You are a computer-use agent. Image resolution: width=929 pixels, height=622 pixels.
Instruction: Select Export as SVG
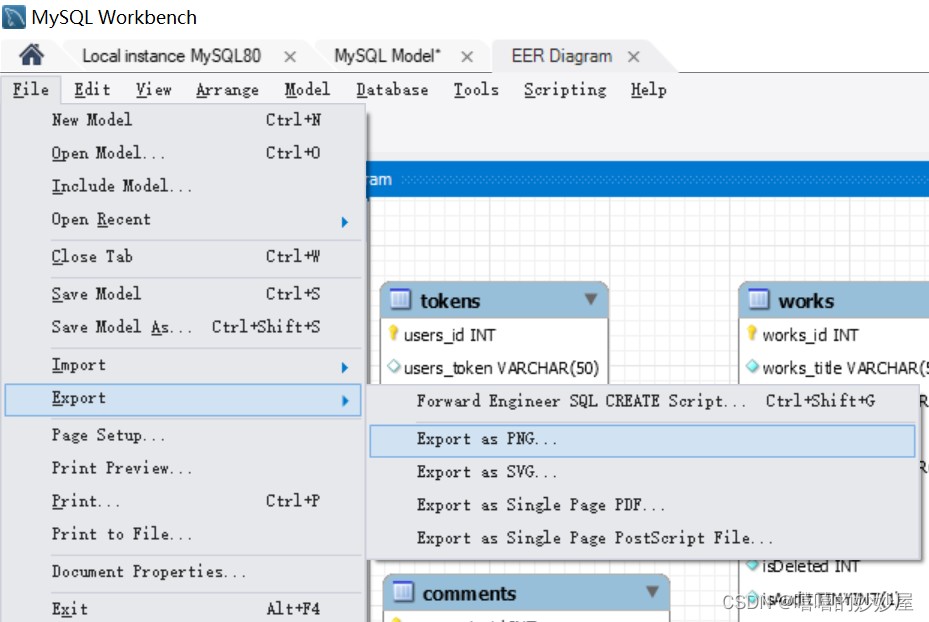click(487, 472)
